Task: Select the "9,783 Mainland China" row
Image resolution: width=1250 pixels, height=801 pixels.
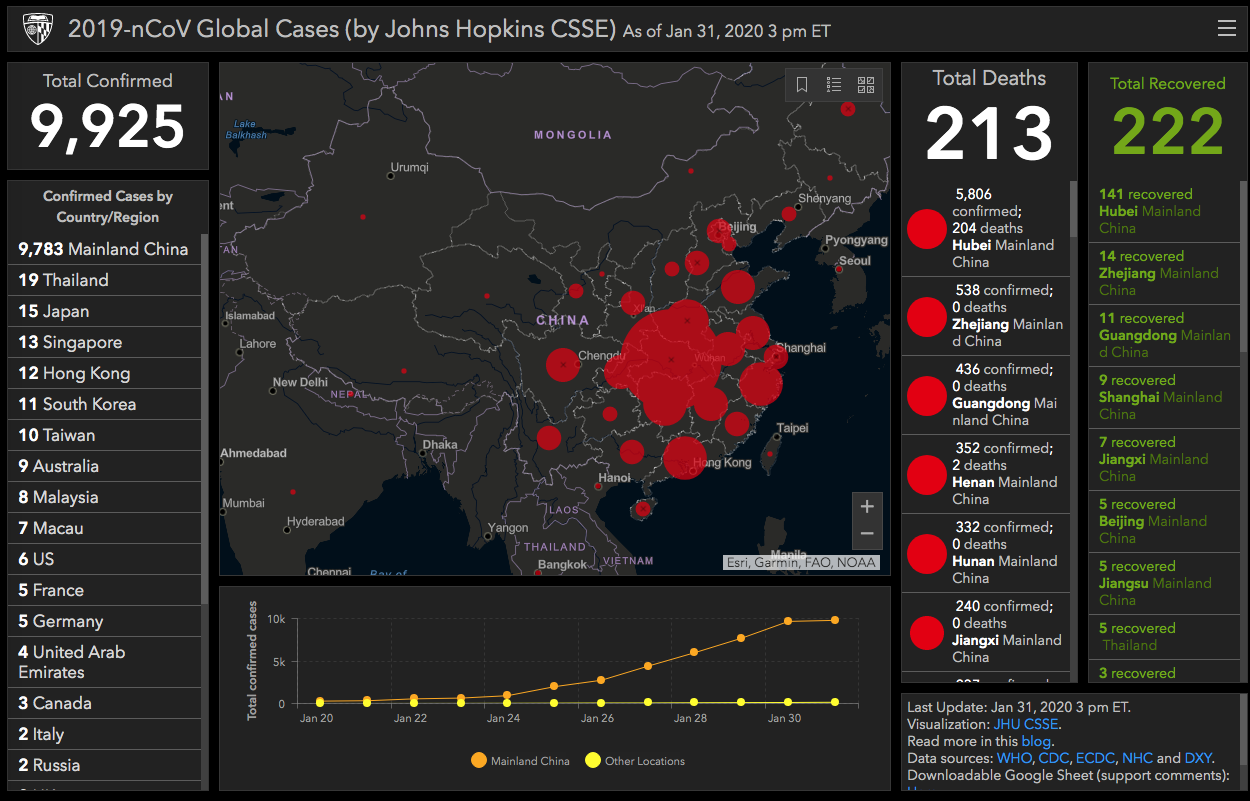Action: click(x=104, y=249)
